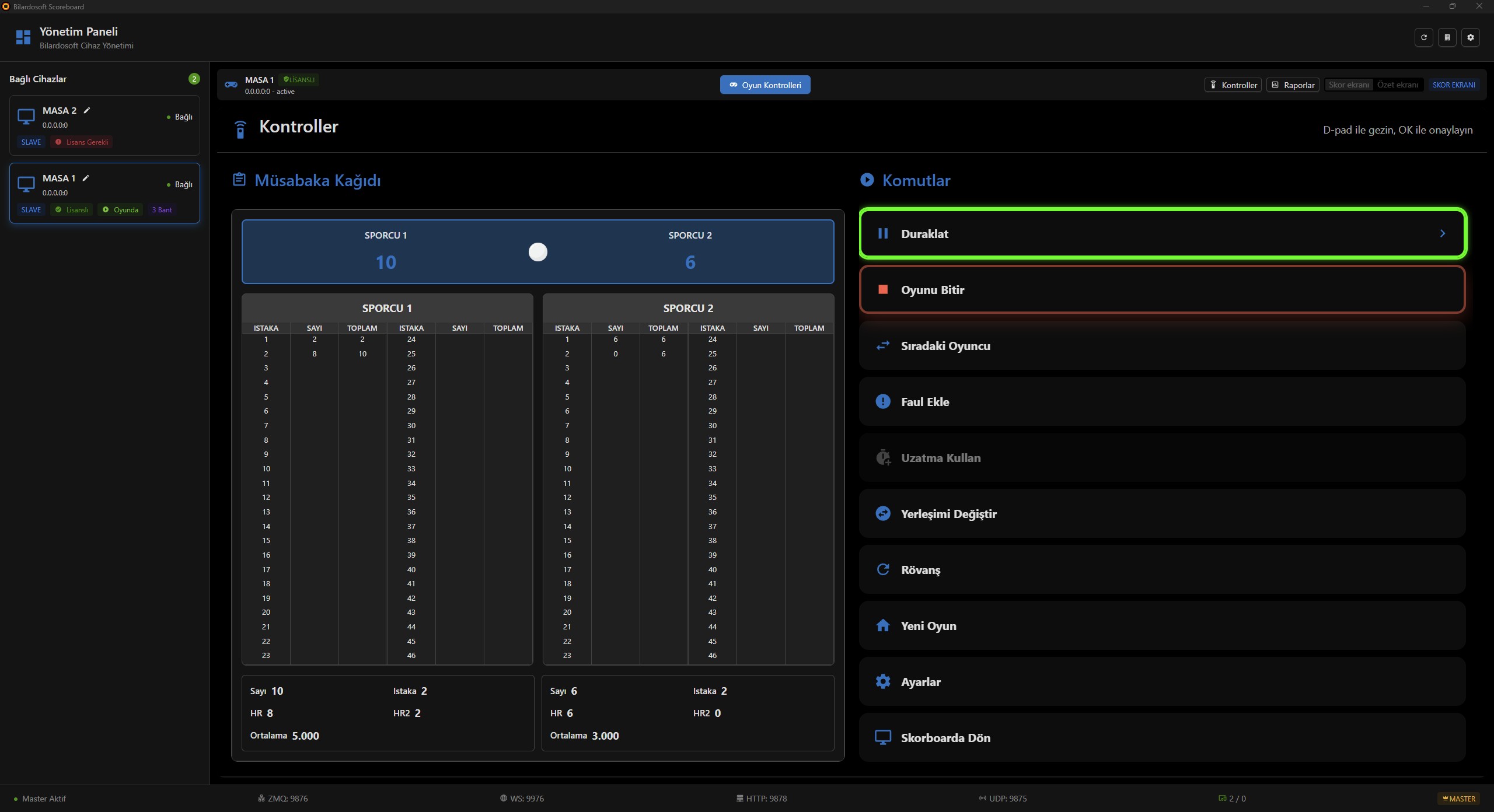The width and height of the screenshot is (1494, 812).
Task: Click the building icon in header
Action: (1447, 37)
